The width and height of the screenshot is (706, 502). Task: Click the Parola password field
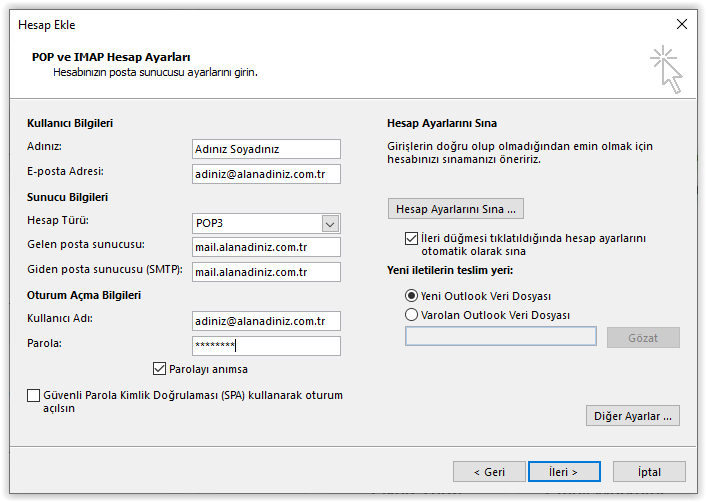(266, 346)
